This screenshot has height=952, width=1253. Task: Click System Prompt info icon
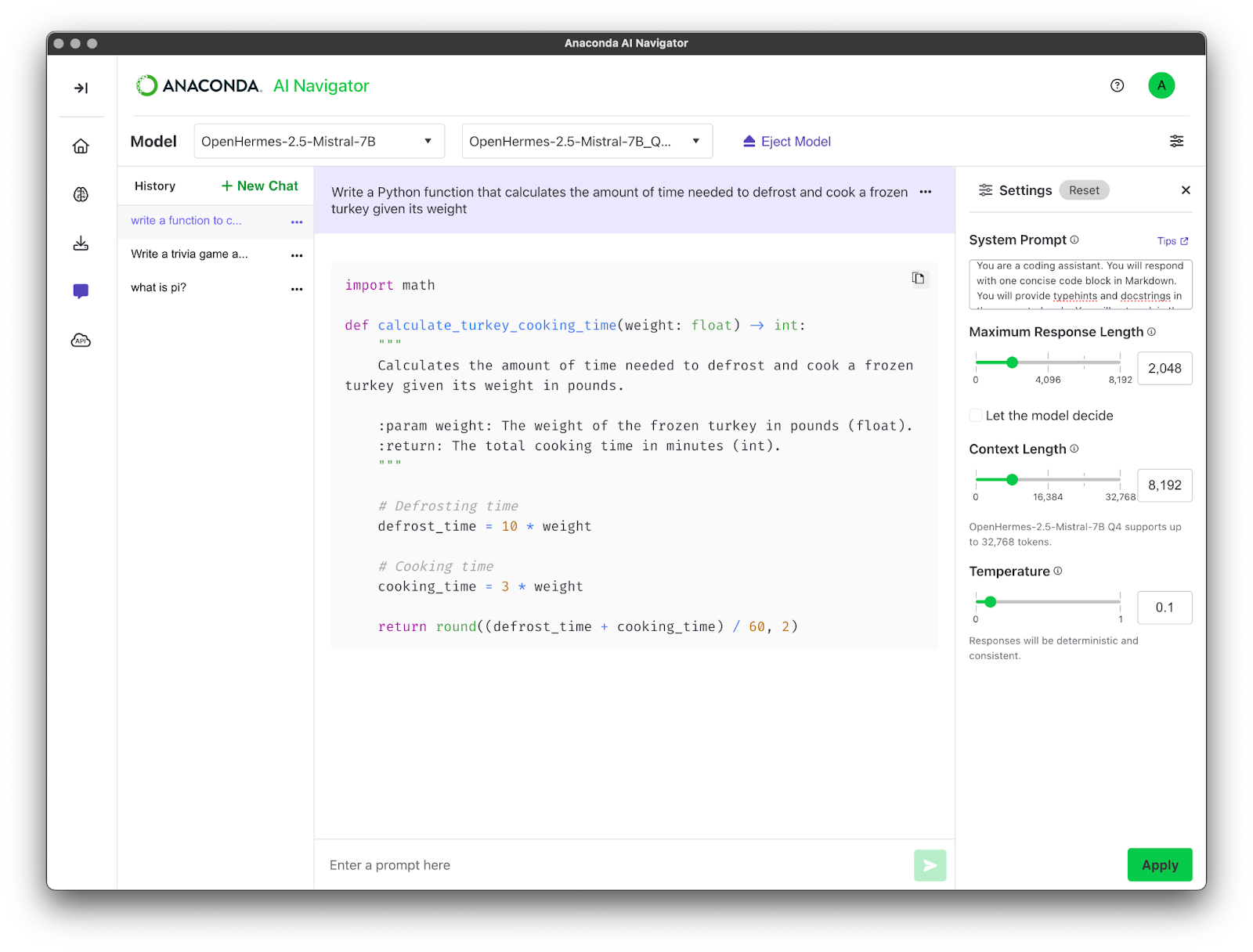coord(1074,240)
